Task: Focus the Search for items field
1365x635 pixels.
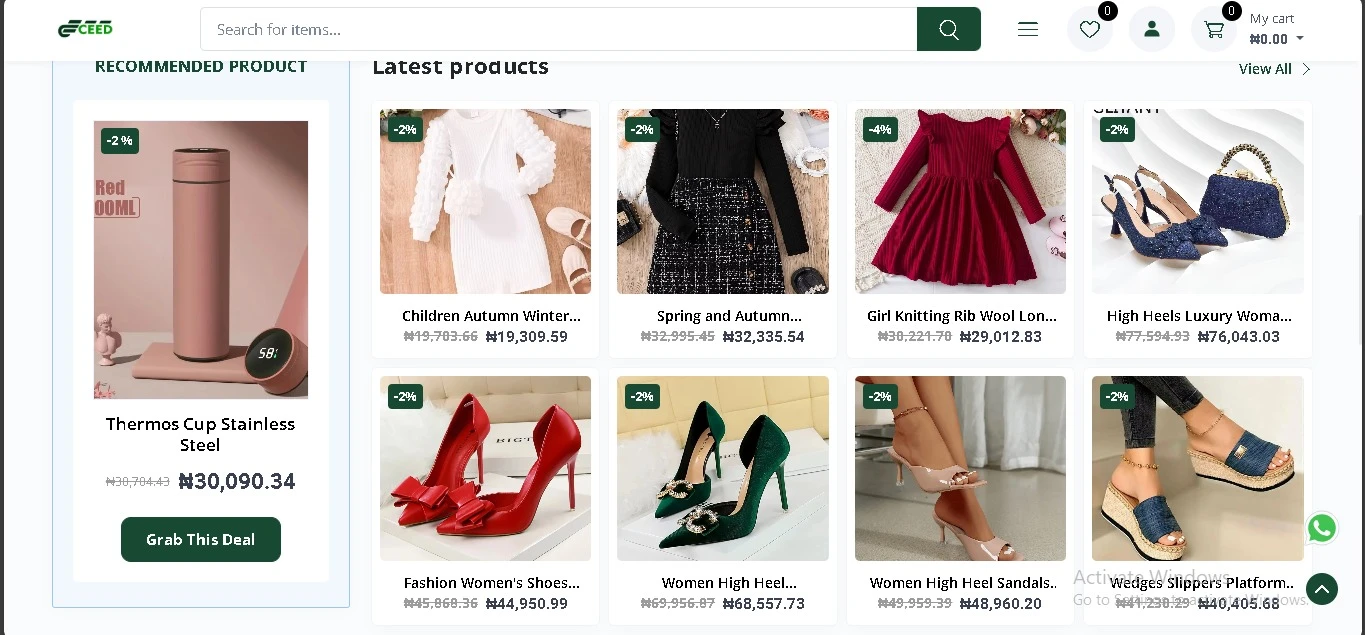Action: 558,29
